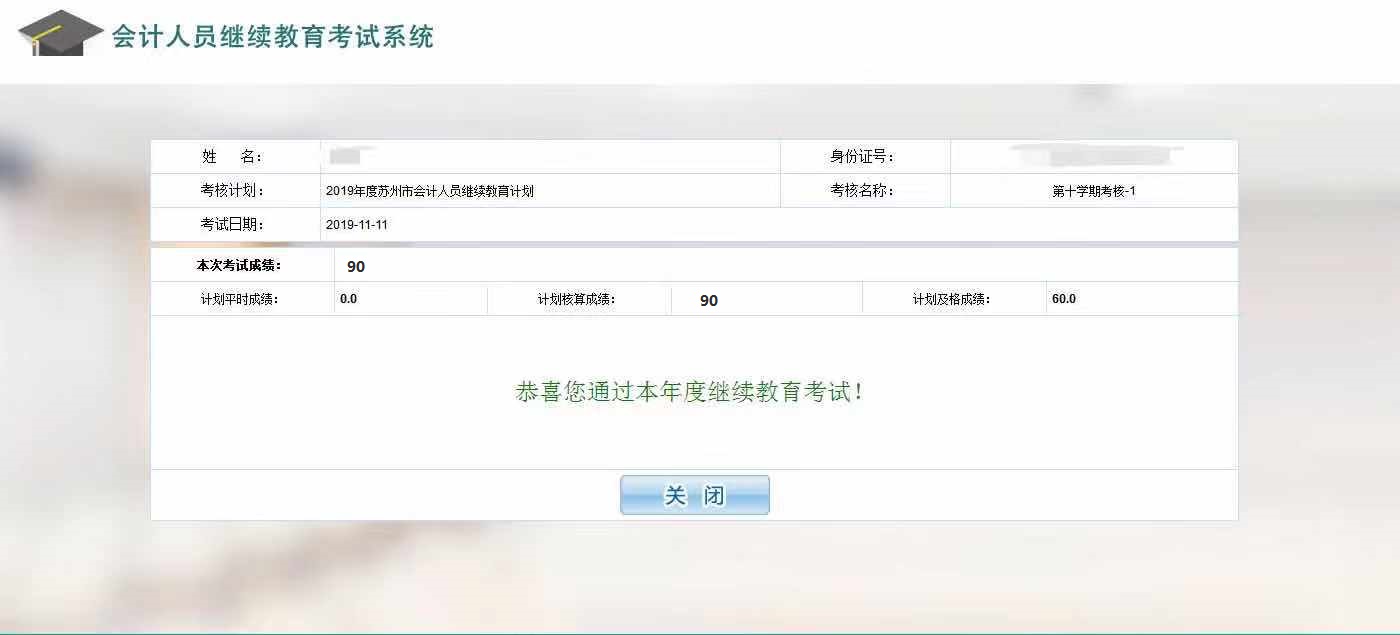This screenshot has width=1400, height=635.
Task: Select the 第十学期考核-1 value
Action: point(1093,191)
